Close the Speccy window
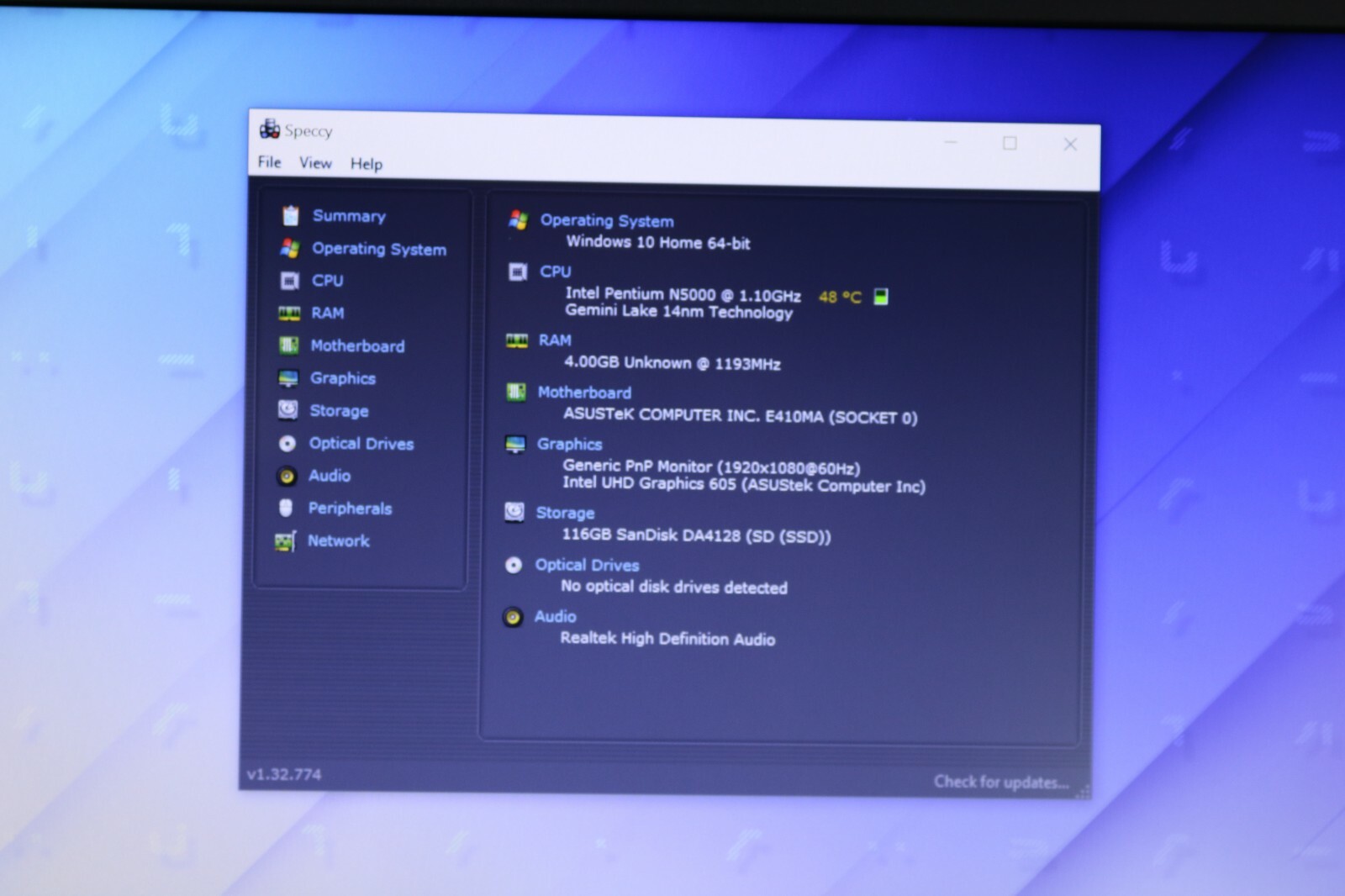This screenshot has height=896, width=1345. click(1070, 145)
